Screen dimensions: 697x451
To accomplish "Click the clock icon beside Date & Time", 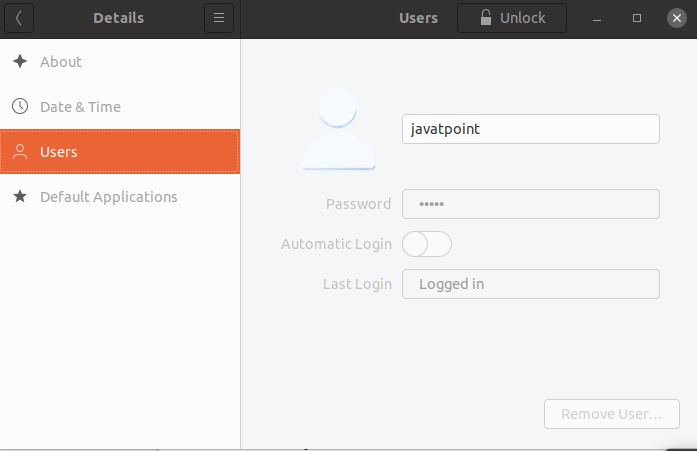I will (20, 106).
